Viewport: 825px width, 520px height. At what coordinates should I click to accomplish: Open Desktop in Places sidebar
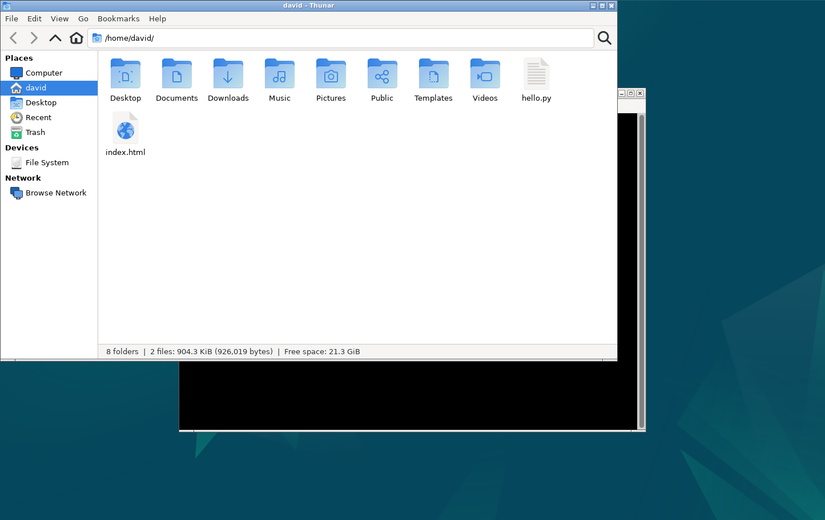[49, 103]
